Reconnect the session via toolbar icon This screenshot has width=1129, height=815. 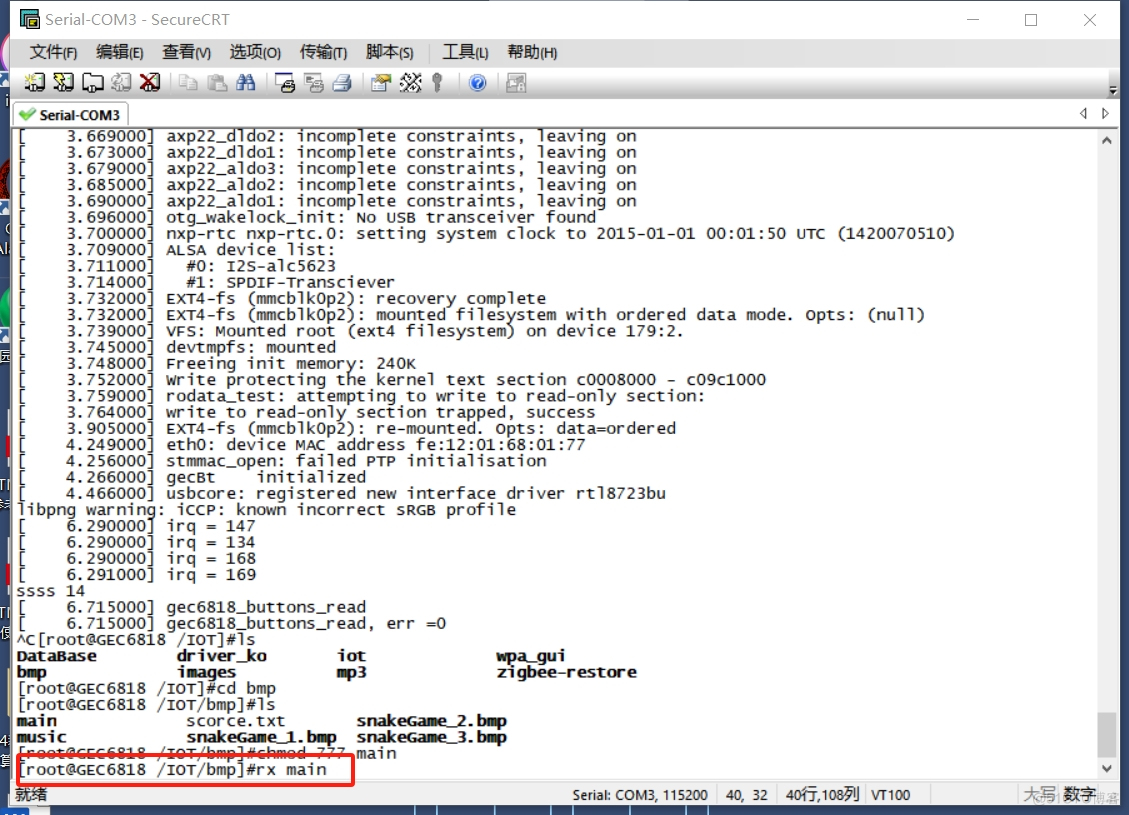pos(121,83)
